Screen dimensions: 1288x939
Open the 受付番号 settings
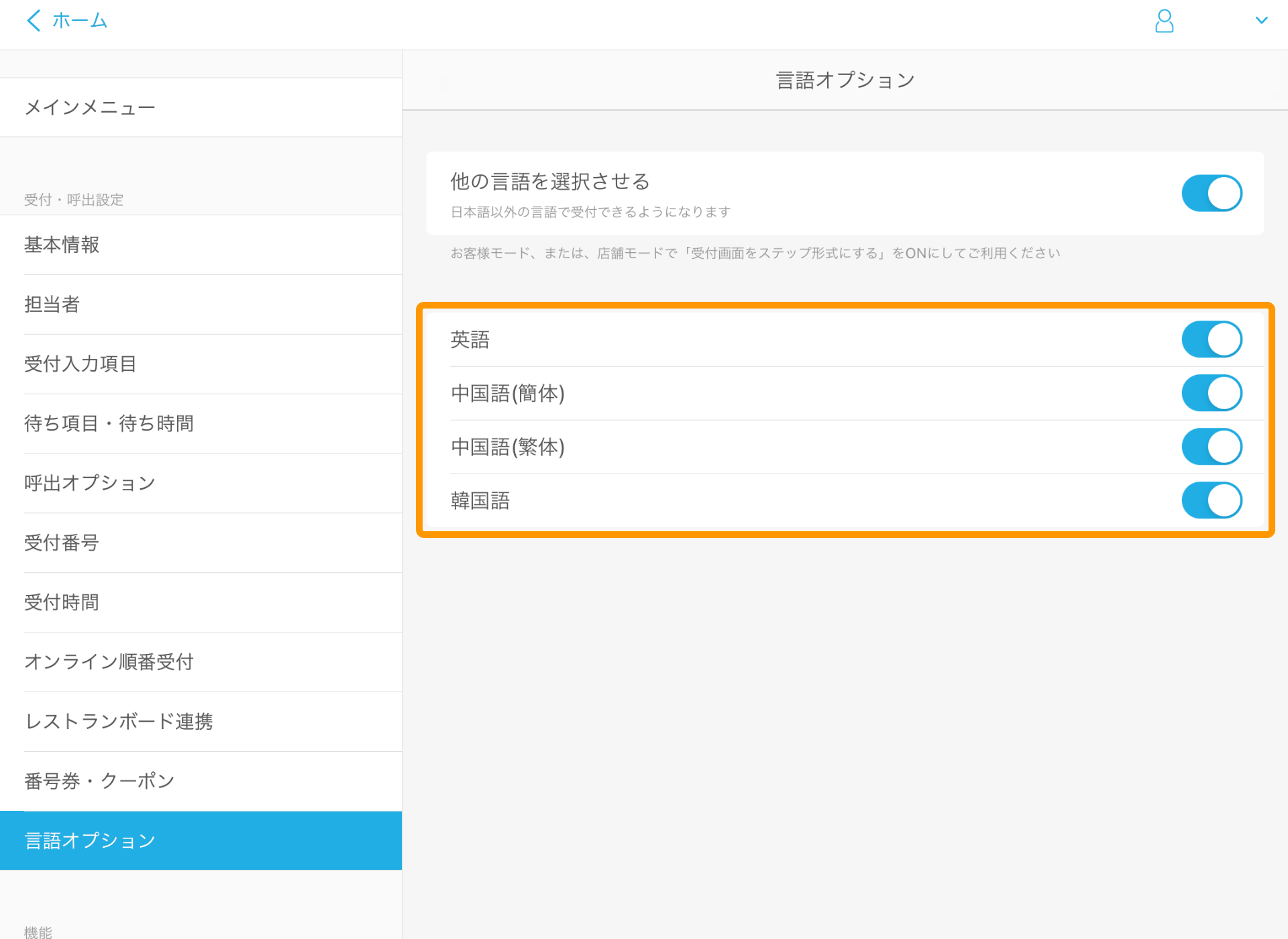201,543
